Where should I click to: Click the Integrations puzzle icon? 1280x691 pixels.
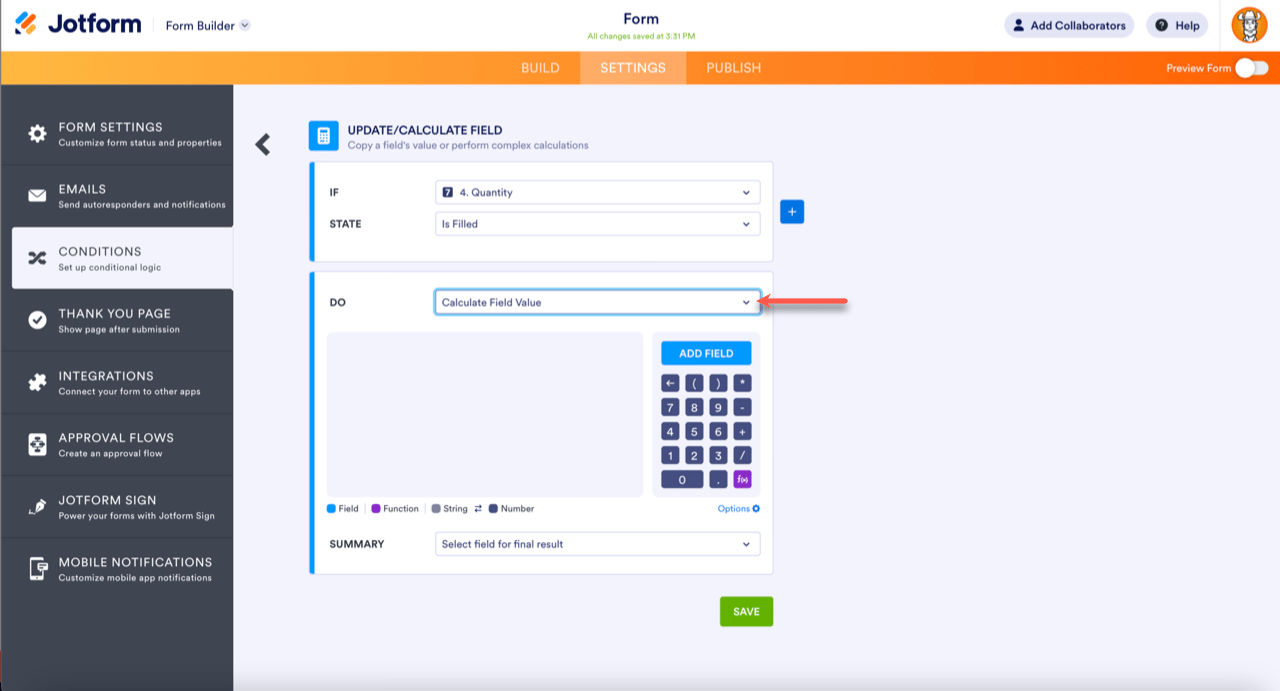[x=37, y=382]
